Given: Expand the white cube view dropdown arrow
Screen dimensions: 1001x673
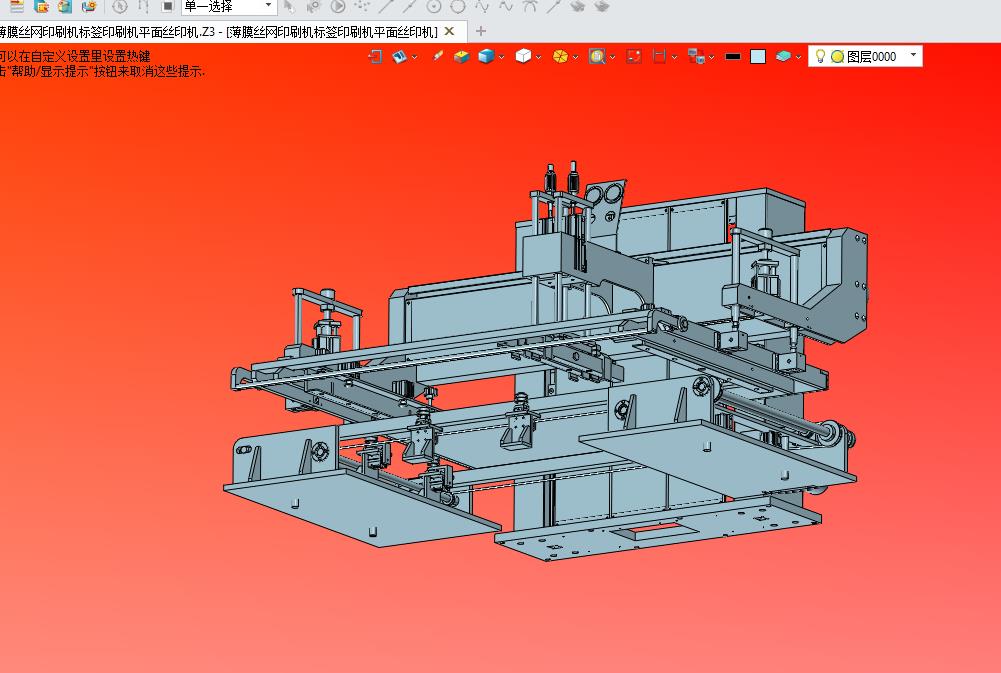Looking at the screenshot, I should (x=538, y=57).
